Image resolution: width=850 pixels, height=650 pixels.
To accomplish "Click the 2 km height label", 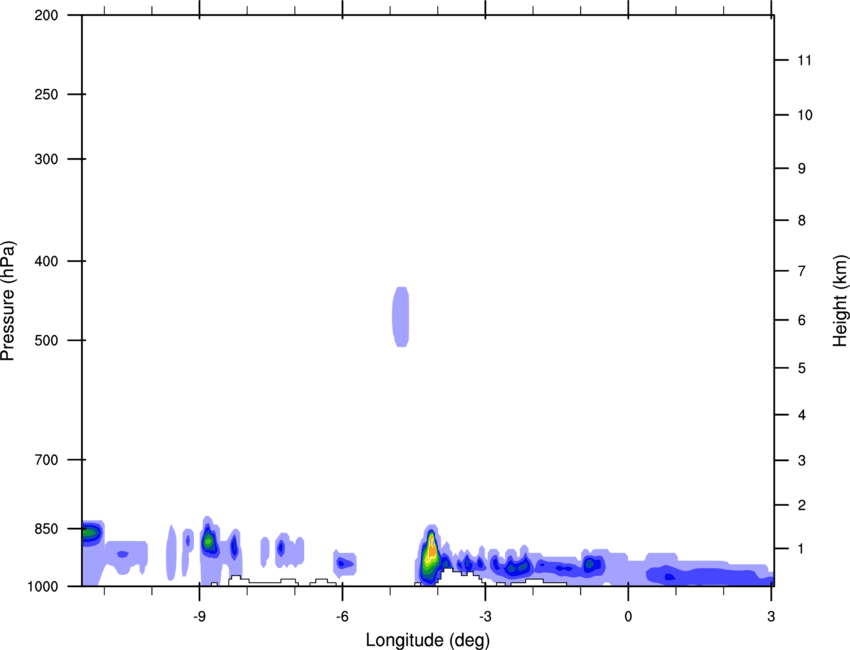I will click(x=802, y=505).
